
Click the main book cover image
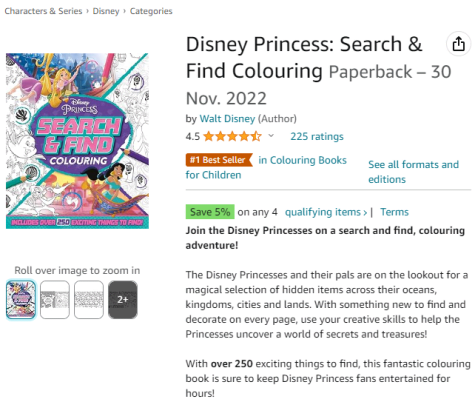click(77, 141)
